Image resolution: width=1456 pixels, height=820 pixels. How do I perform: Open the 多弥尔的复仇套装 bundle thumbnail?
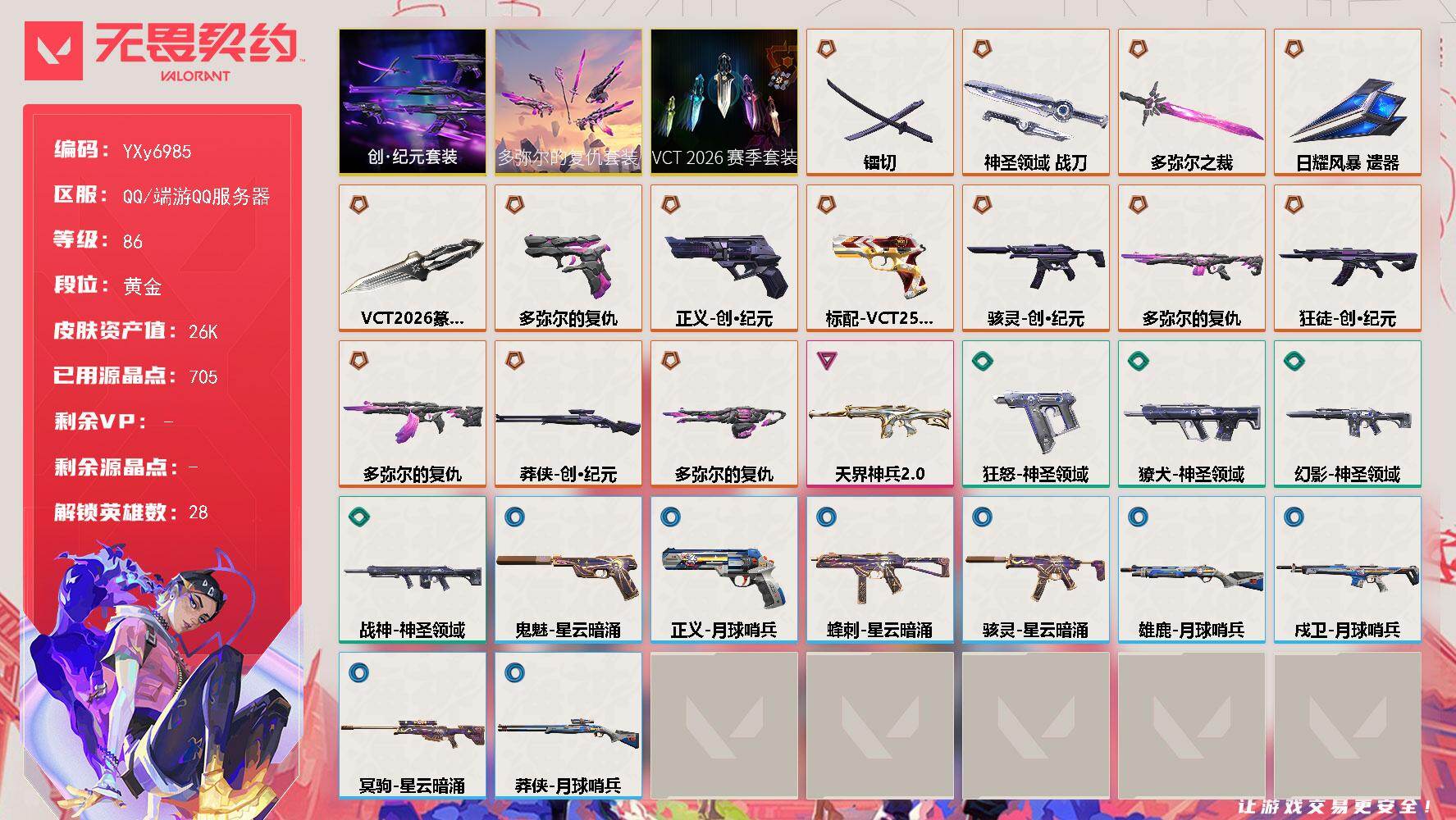pos(568,102)
